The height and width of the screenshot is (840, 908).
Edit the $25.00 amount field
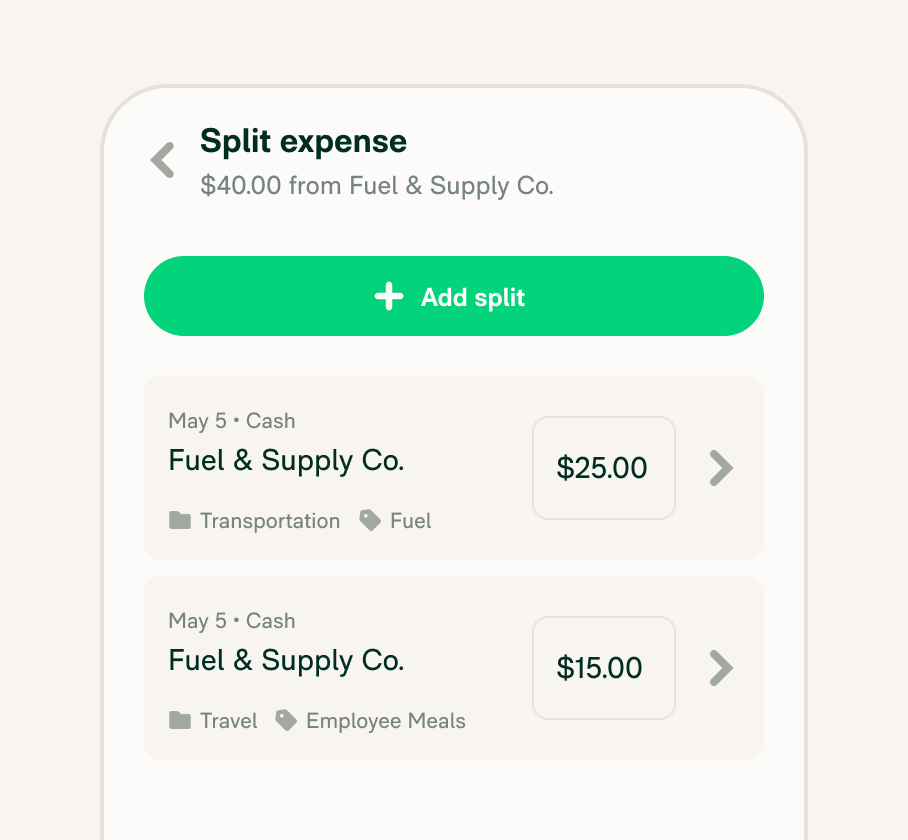(603, 468)
